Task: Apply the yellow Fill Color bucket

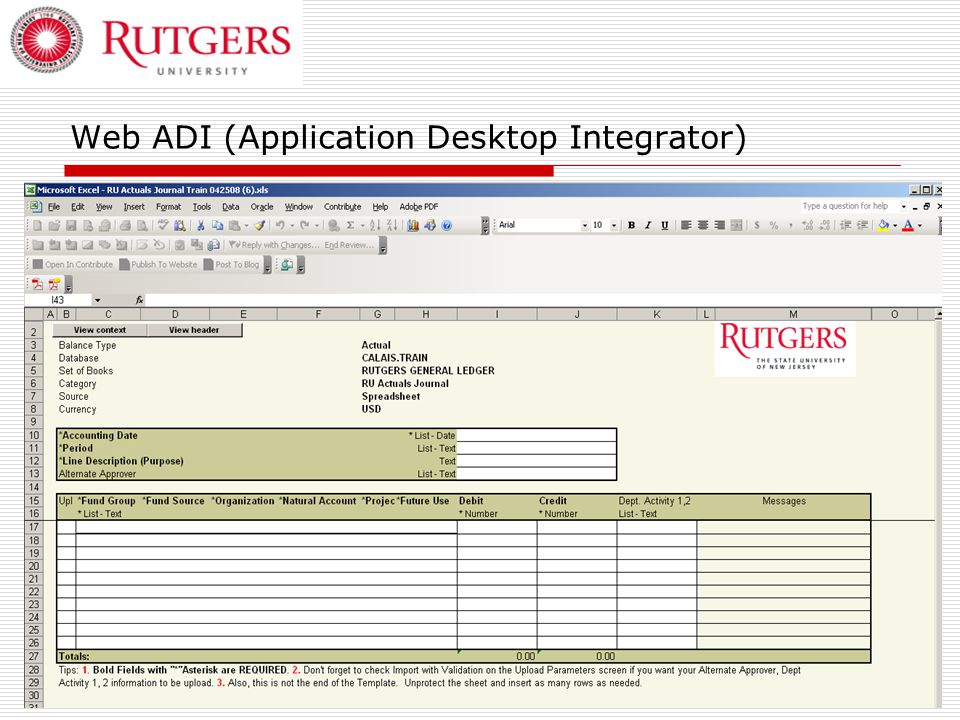Action: 883,225
